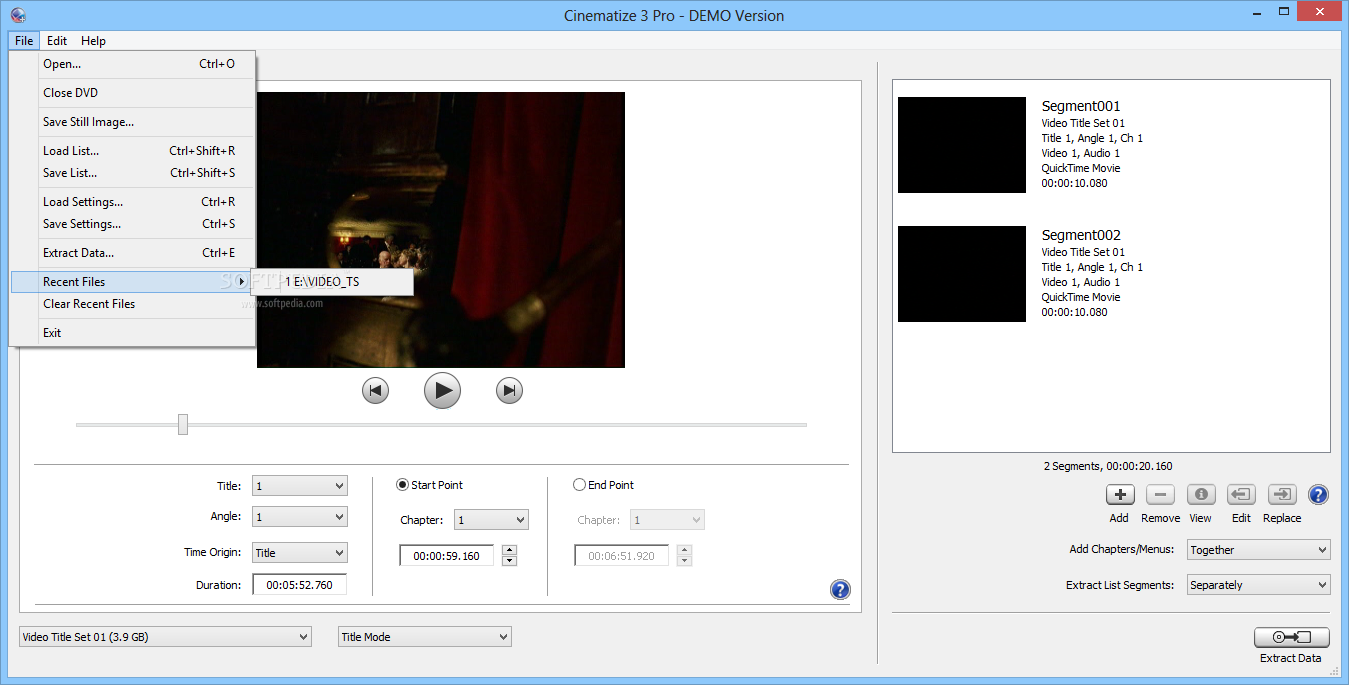Click the Segment002 title text
The image size is (1349, 685).
pyautogui.click(x=1081, y=235)
